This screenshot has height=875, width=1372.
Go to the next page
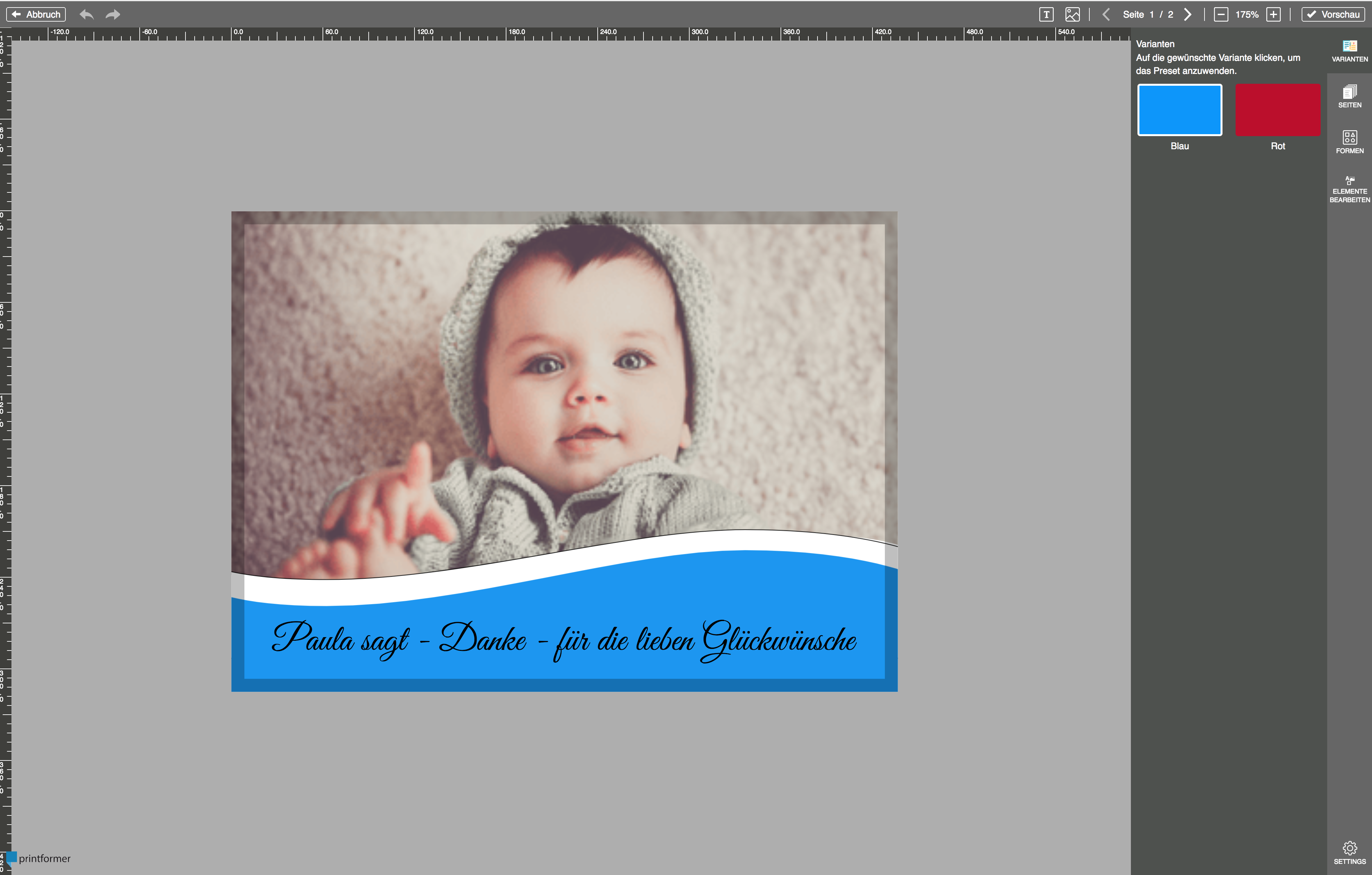point(1187,14)
